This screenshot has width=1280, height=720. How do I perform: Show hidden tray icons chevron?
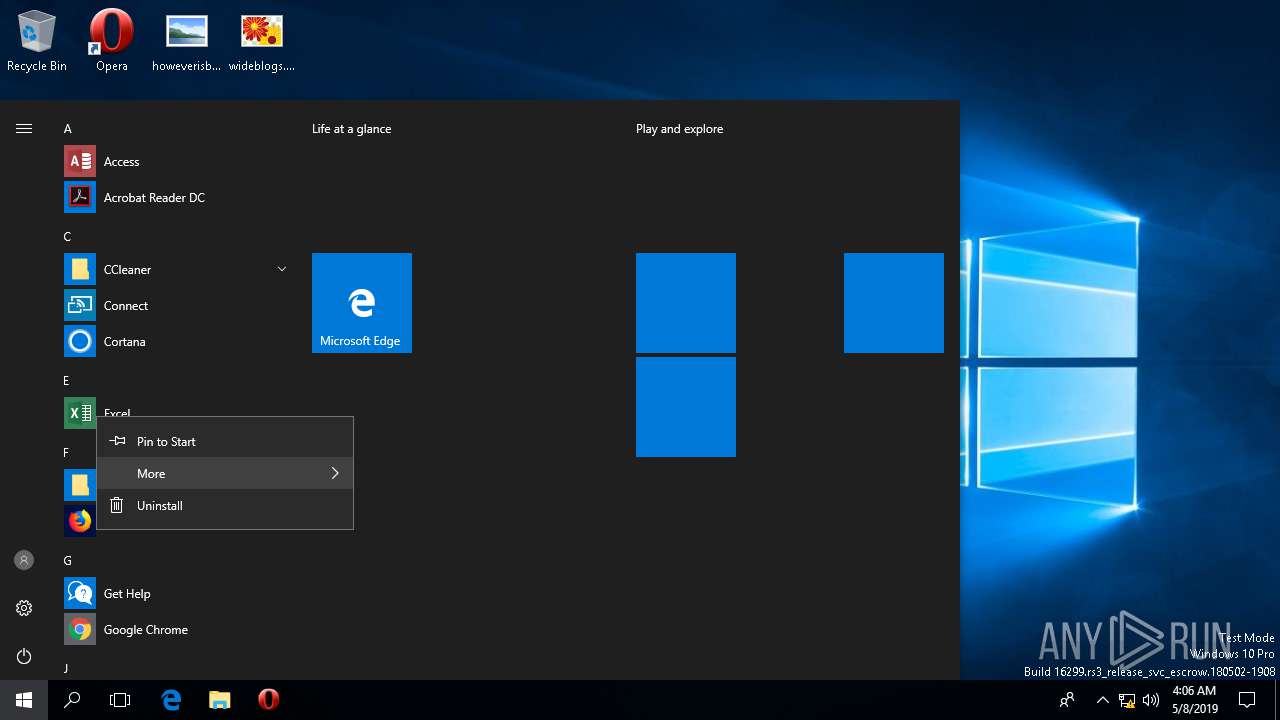[1102, 700]
